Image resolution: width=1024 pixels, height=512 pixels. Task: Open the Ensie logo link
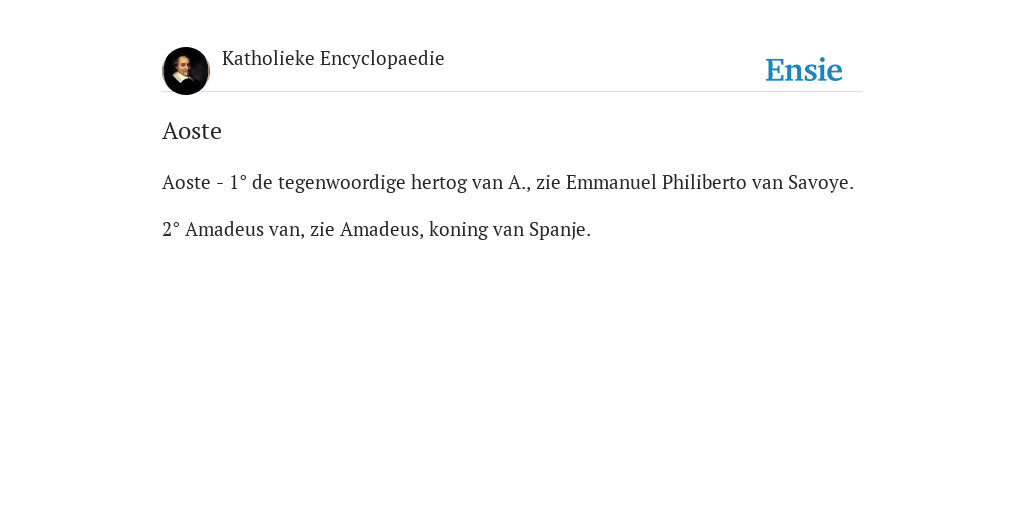pyautogui.click(x=804, y=70)
